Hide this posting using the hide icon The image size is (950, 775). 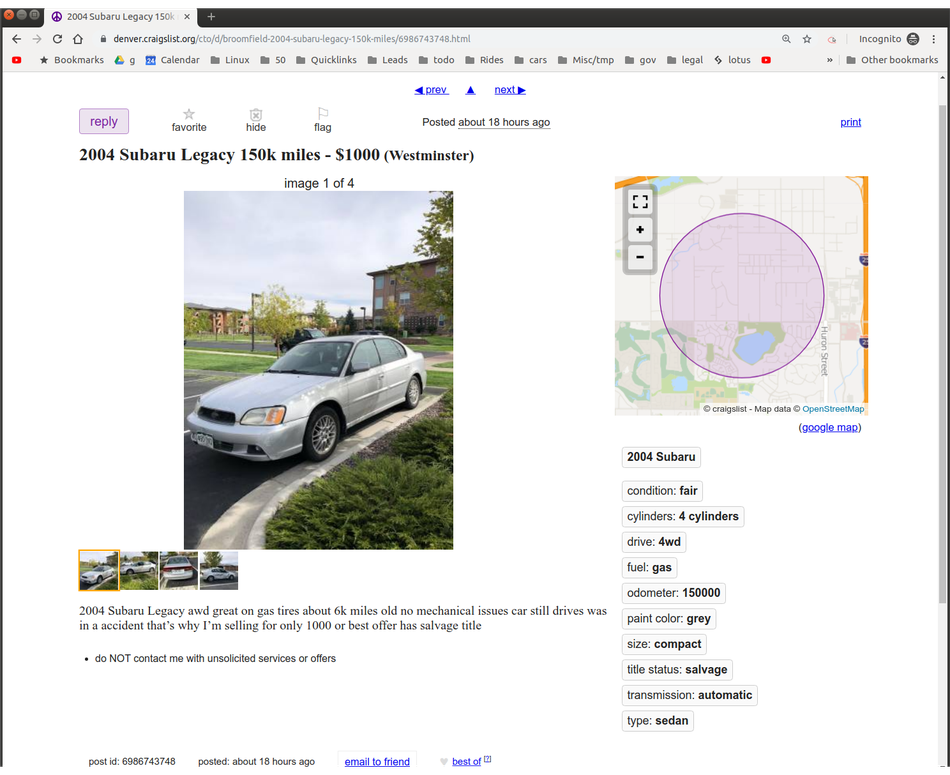pyautogui.click(x=256, y=114)
